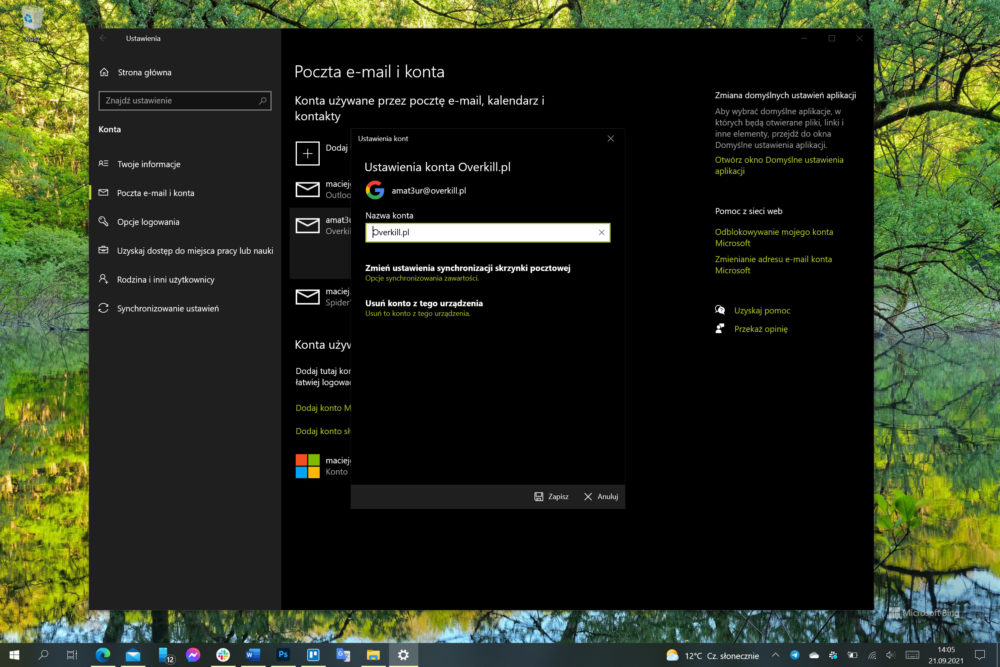Open Word from taskbar
Image resolution: width=1000 pixels, height=667 pixels.
click(253, 655)
